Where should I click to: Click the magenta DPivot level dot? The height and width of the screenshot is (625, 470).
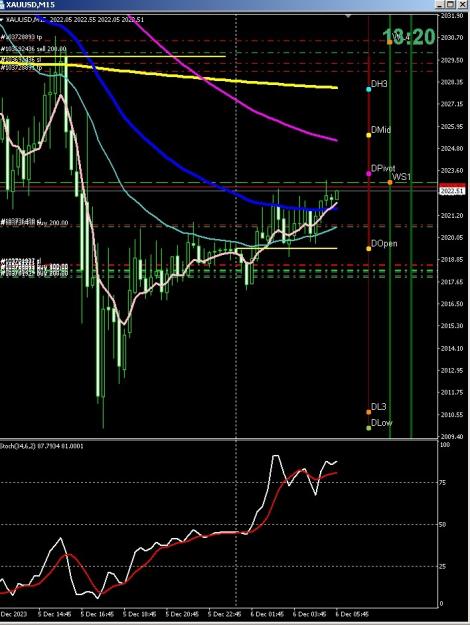point(369,174)
